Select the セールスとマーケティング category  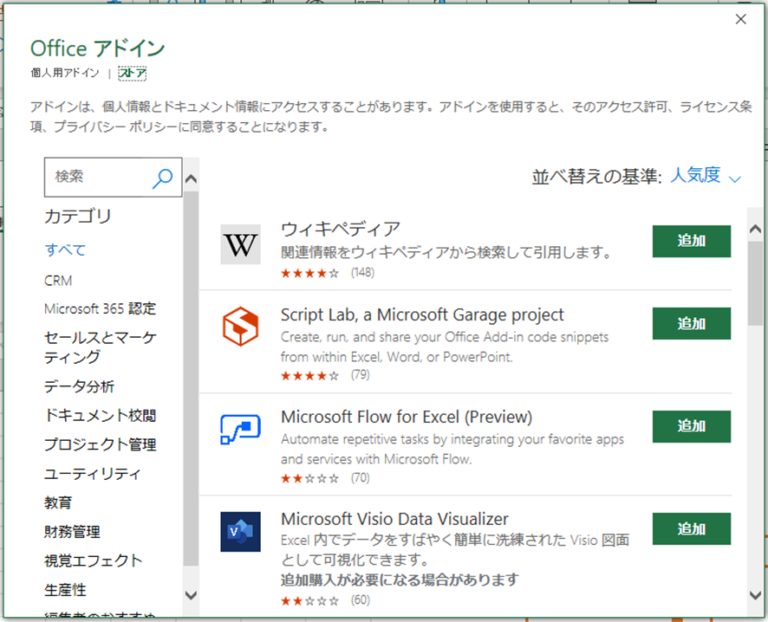[x=100, y=347]
